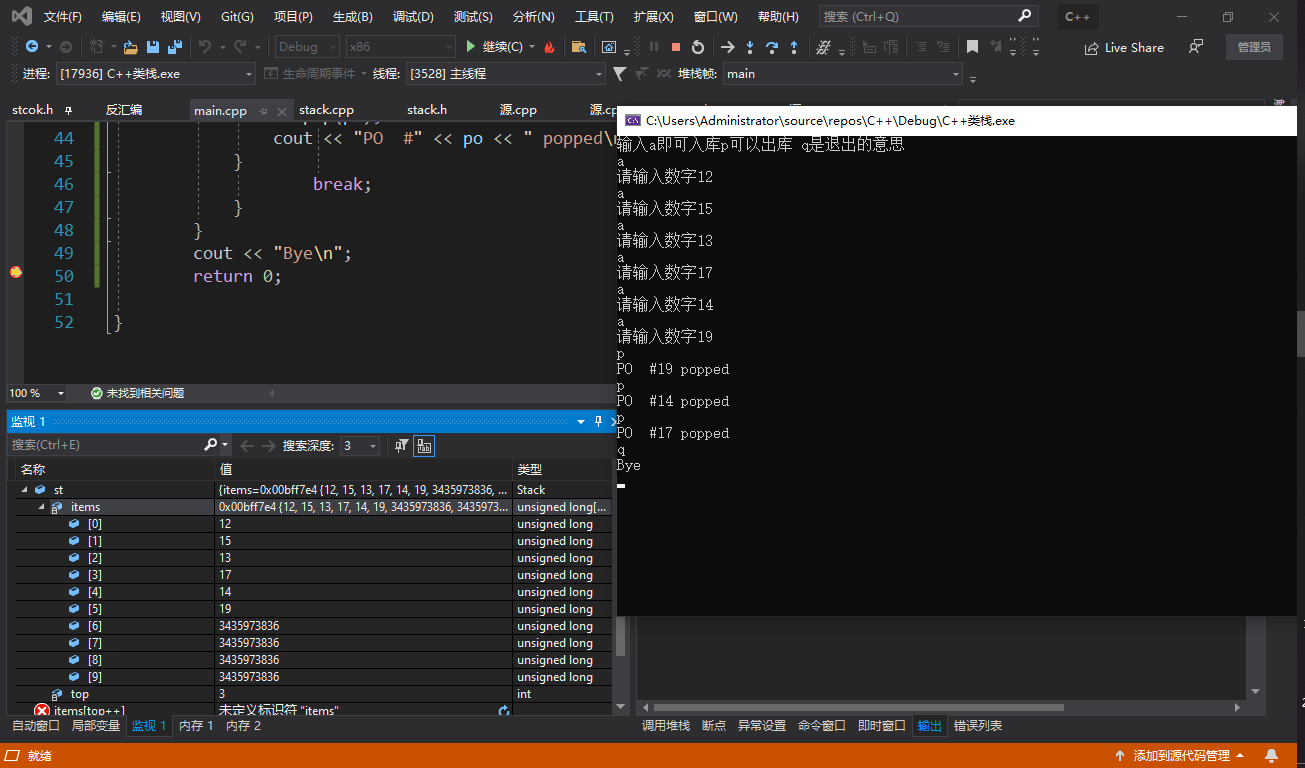Refresh the items[top++] watch value
The image size is (1305, 768).
coord(504,710)
